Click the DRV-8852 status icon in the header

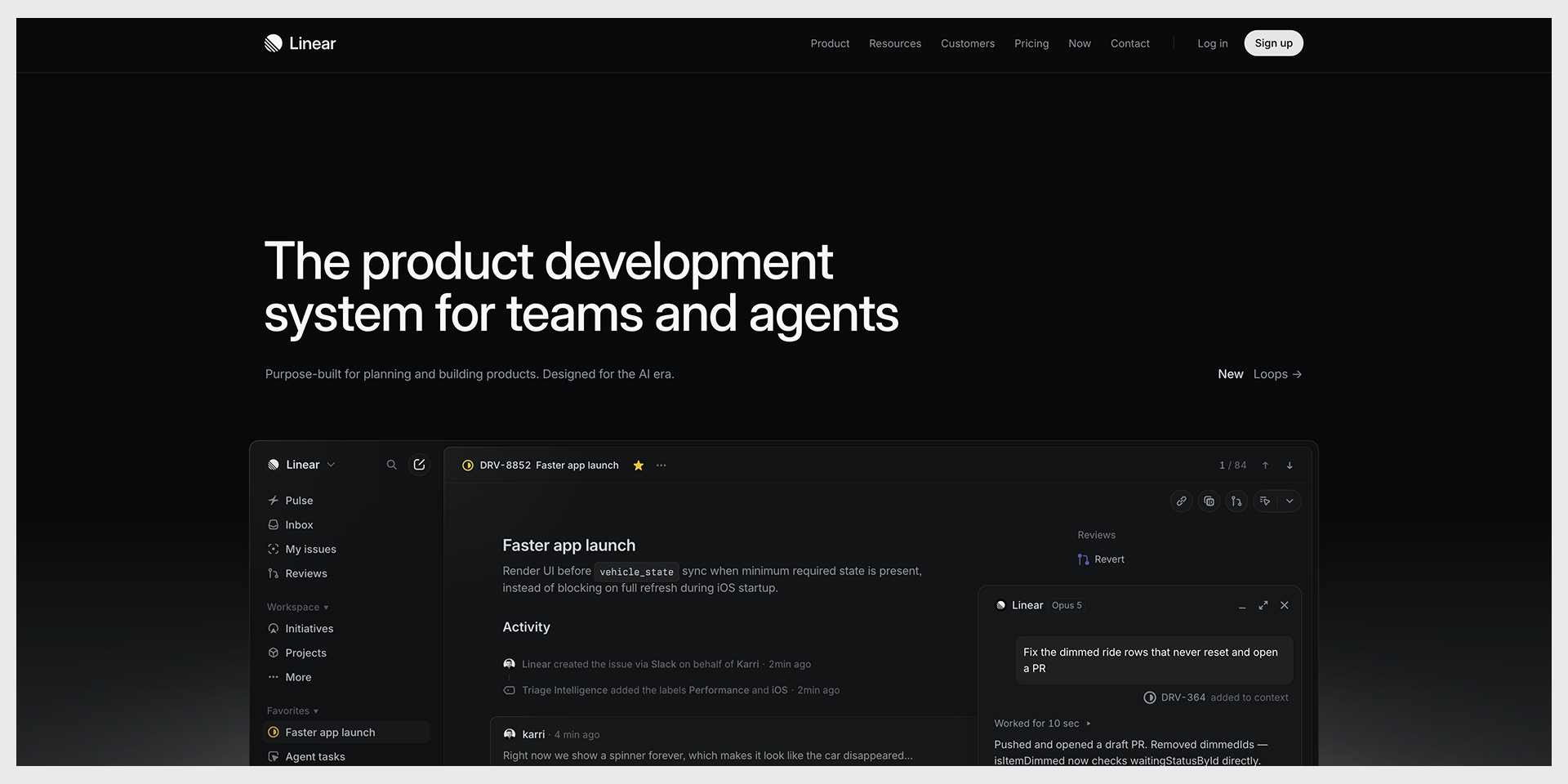[468, 465]
